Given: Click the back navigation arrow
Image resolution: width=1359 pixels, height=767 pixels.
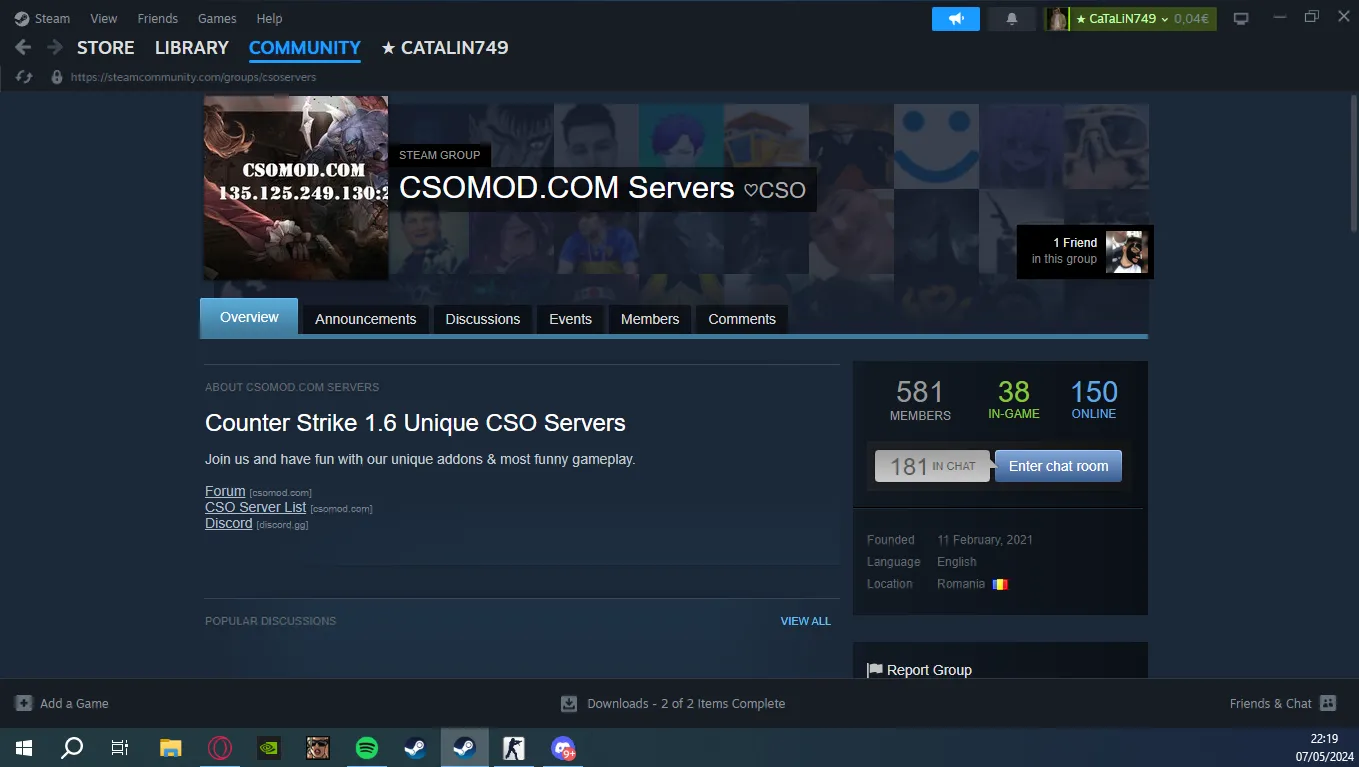Looking at the screenshot, I should tap(23, 48).
